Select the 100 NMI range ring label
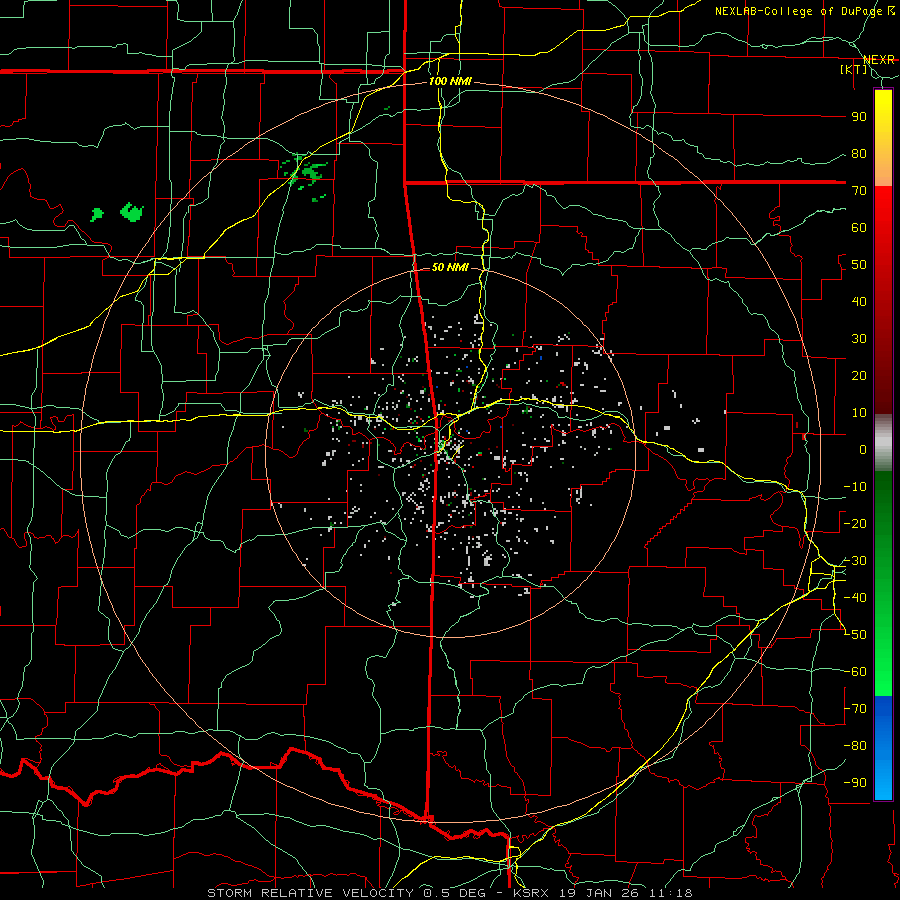The width and height of the screenshot is (900, 900). pyautogui.click(x=450, y=81)
